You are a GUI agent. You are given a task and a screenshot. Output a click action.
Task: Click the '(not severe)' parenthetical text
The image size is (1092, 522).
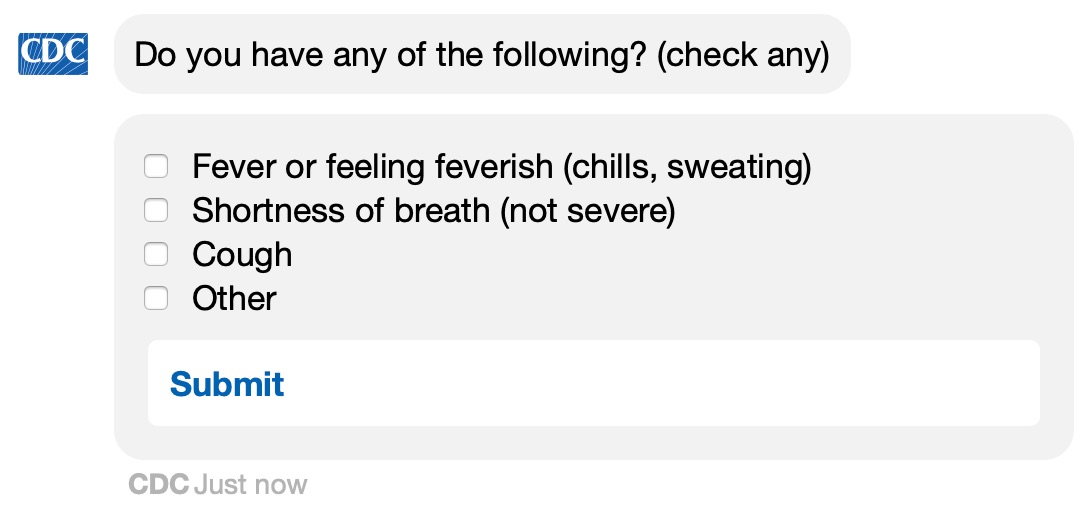pyautogui.click(x=587, y=212)
